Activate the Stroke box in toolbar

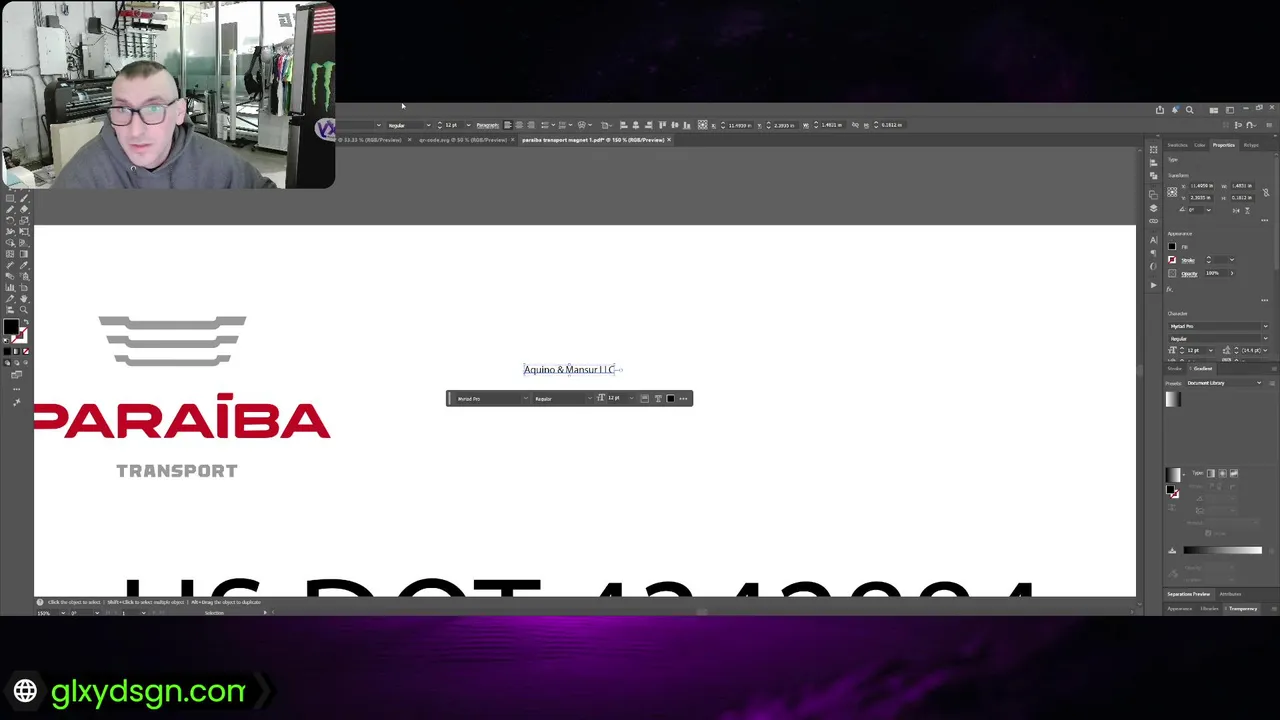[20, 334]
